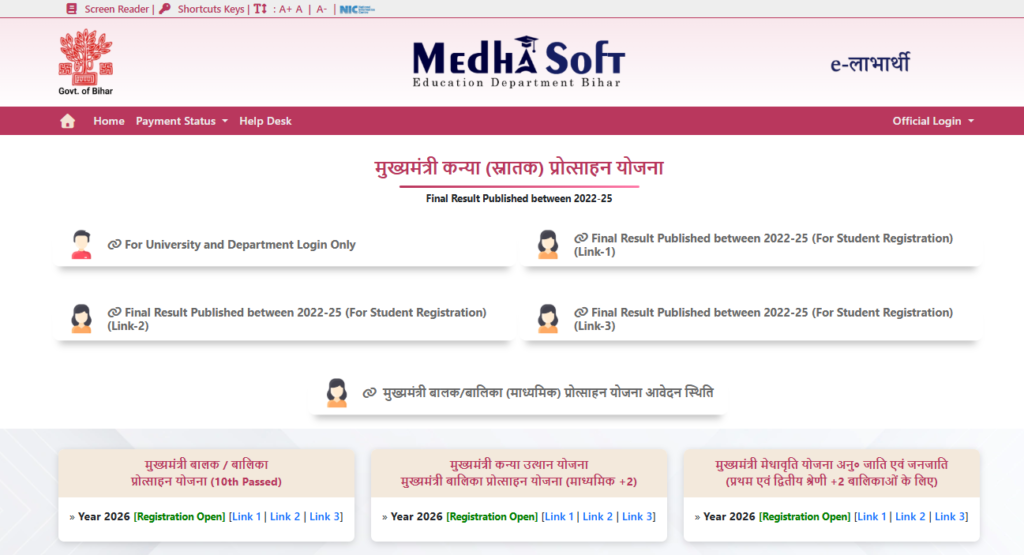Screen dimensions: 1024x555
Task: Click the Govt. of Bihar emblem
Action: coord(86,62)
